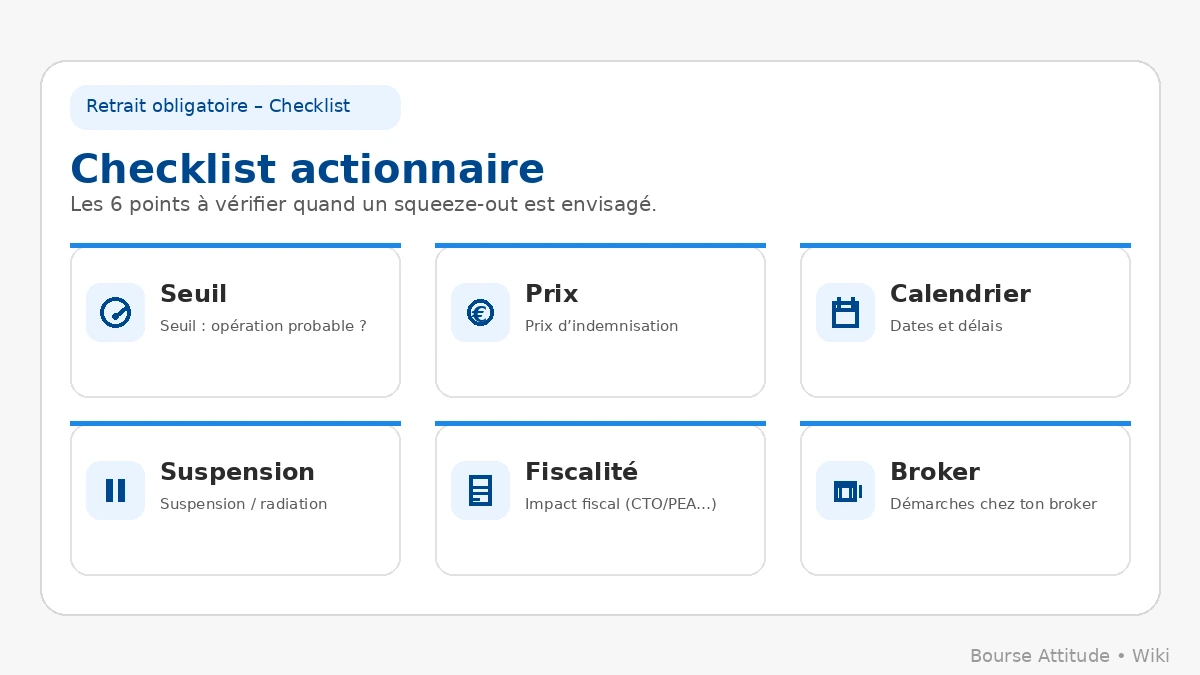Click 'Impact fiscal (CTO/PEA…)' description
Image resolution: width=1200 pixels, height=675 pixels.
coord(620,504)
